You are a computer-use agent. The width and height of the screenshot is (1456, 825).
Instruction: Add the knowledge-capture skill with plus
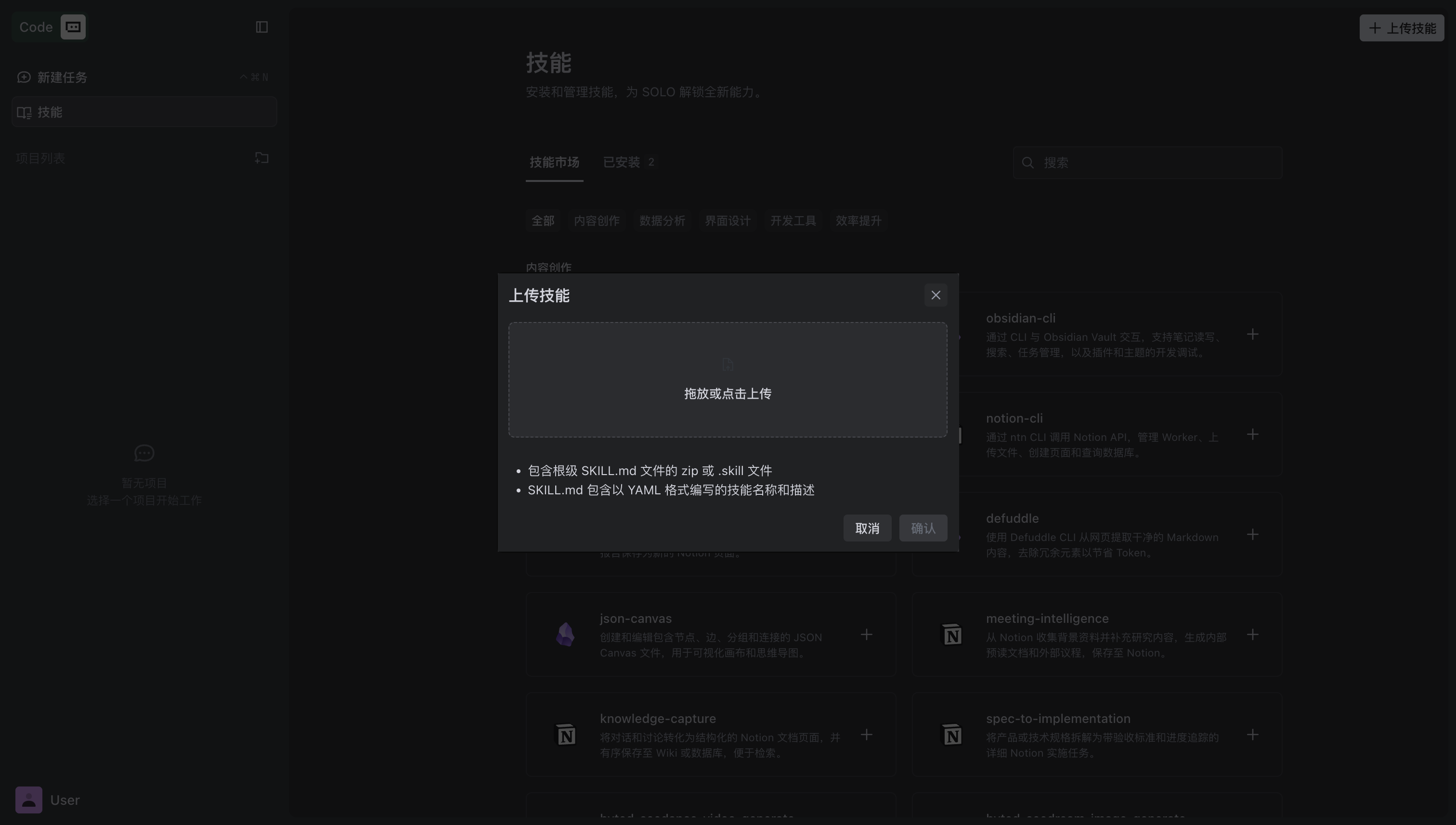click(x=867, y=735)
